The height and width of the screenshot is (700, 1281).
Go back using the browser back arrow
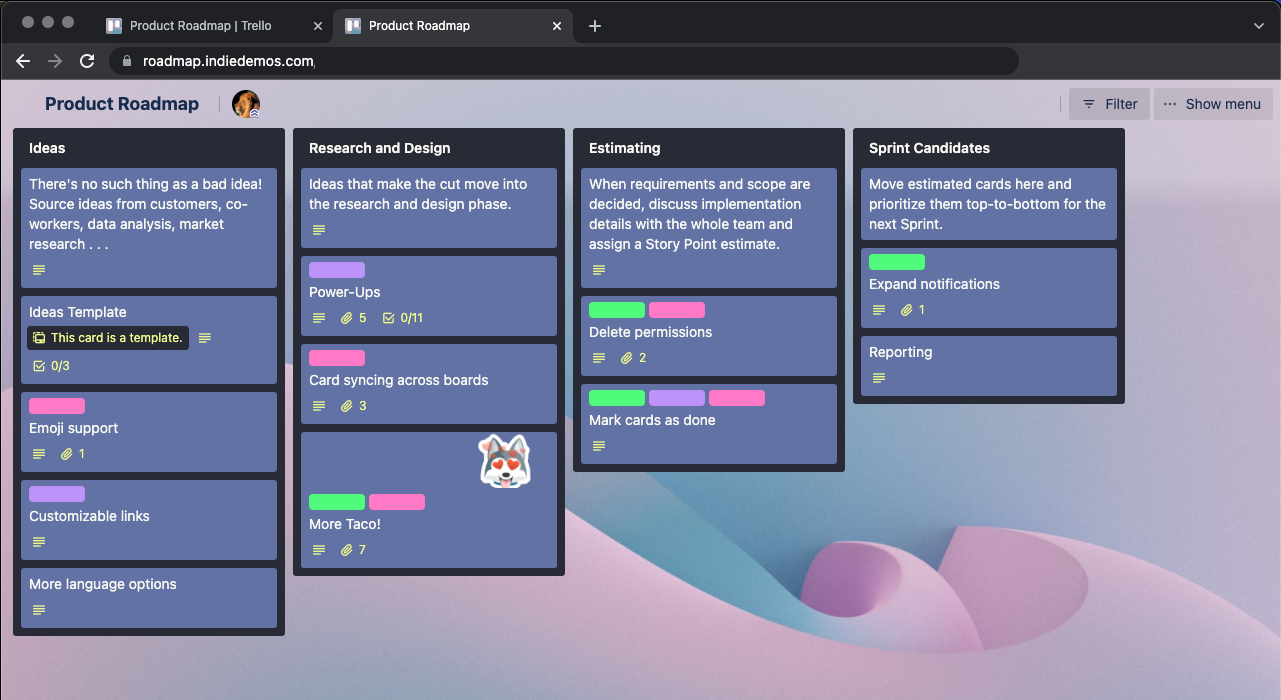point(23,61)
